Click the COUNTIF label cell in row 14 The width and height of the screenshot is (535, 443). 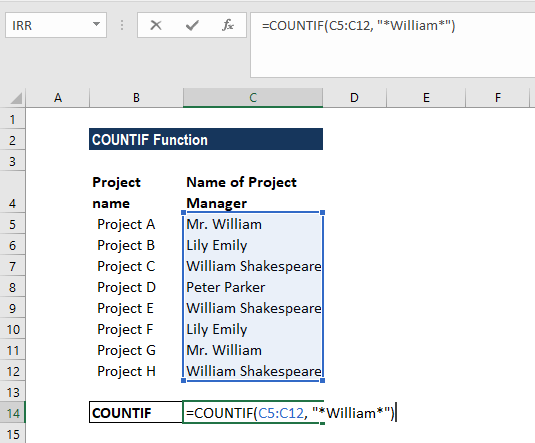click(x=136, y=413)
